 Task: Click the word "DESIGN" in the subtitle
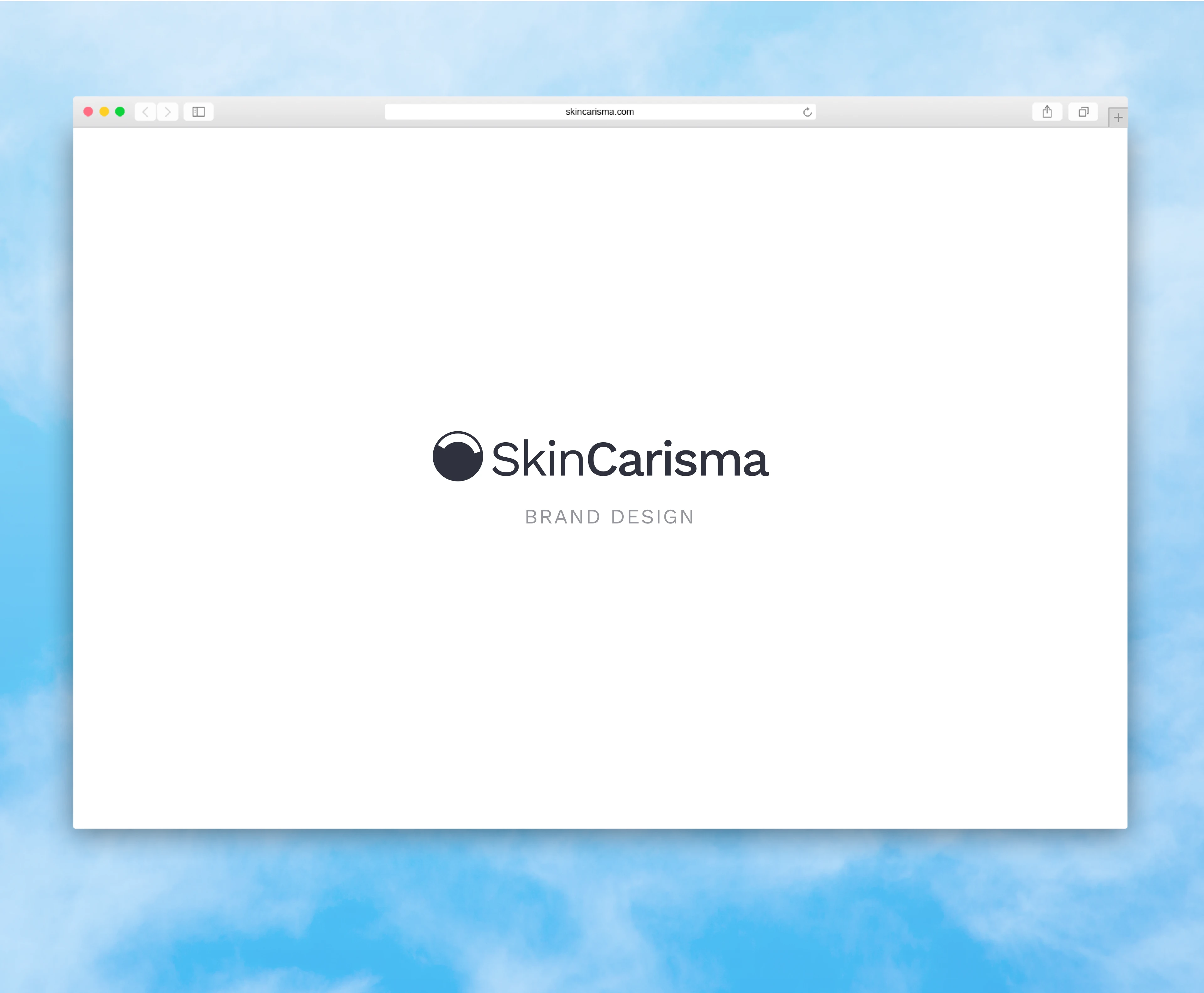[652, 517]
